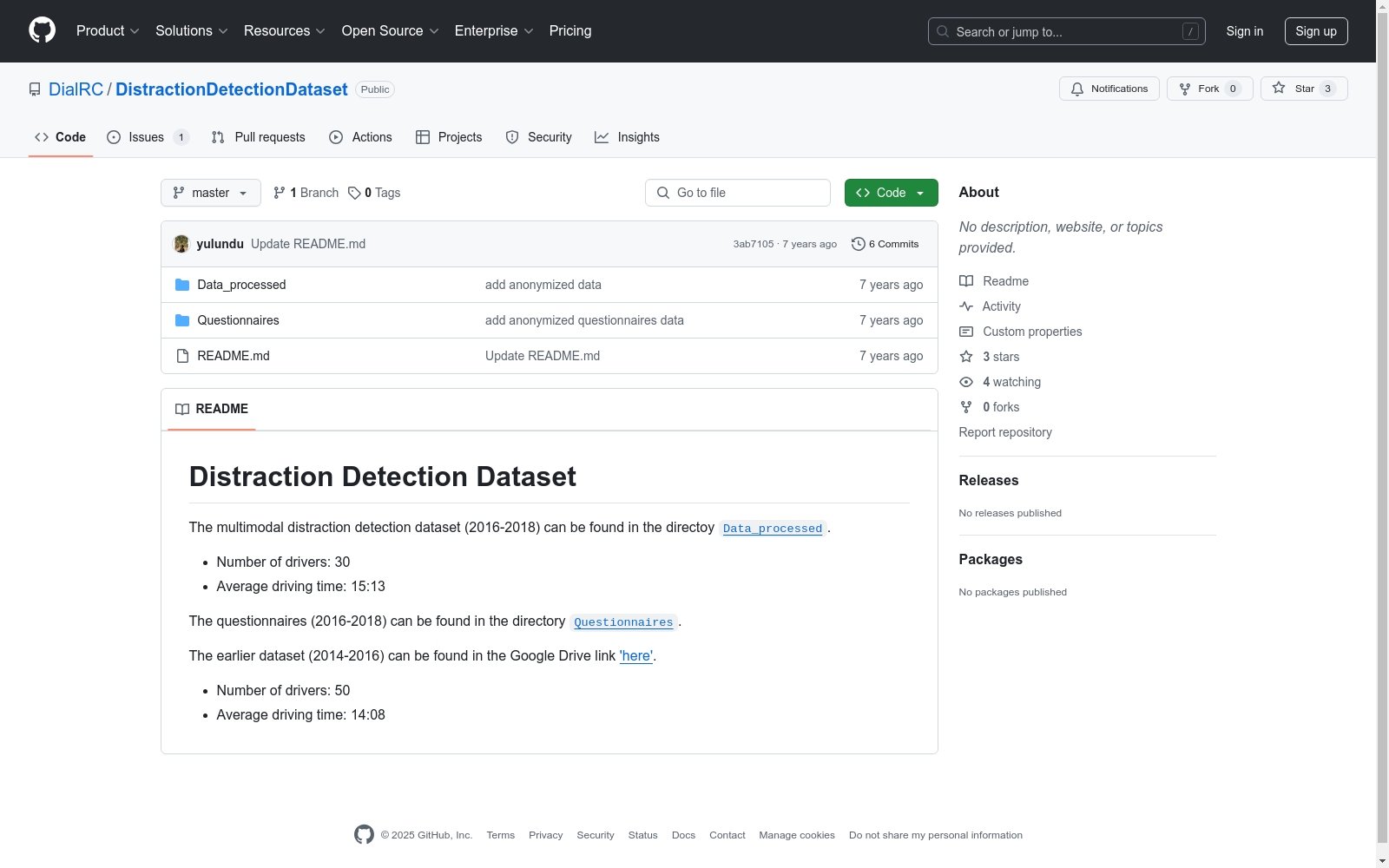The image size is (1389, 868).
Task: Click the star icon beside 3 stars
Action: [x=966, y=357]
